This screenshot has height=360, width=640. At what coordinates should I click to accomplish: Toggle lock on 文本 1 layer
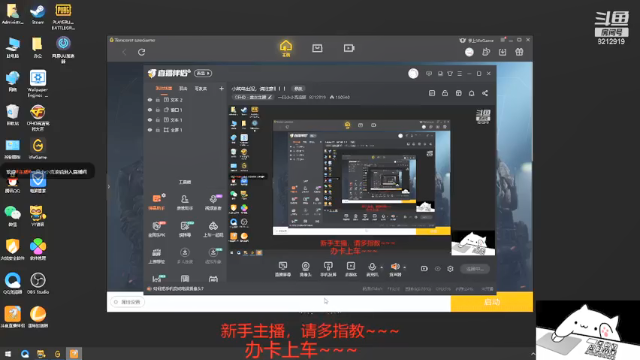158,120
